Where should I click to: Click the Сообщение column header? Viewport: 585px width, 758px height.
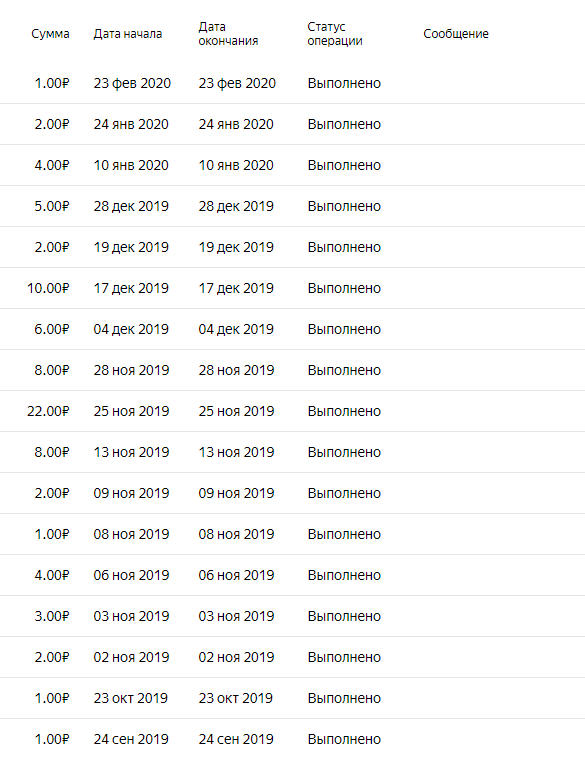(456, 34)
